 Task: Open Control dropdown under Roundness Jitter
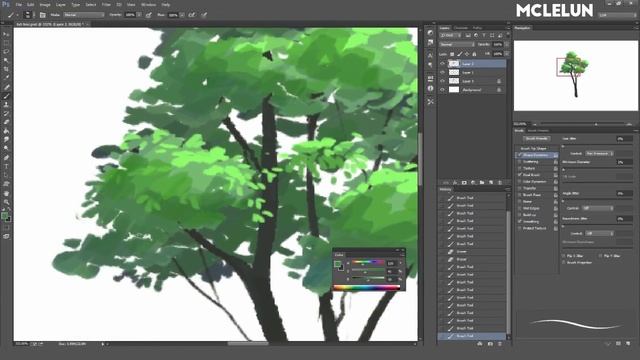pos(599,233)
